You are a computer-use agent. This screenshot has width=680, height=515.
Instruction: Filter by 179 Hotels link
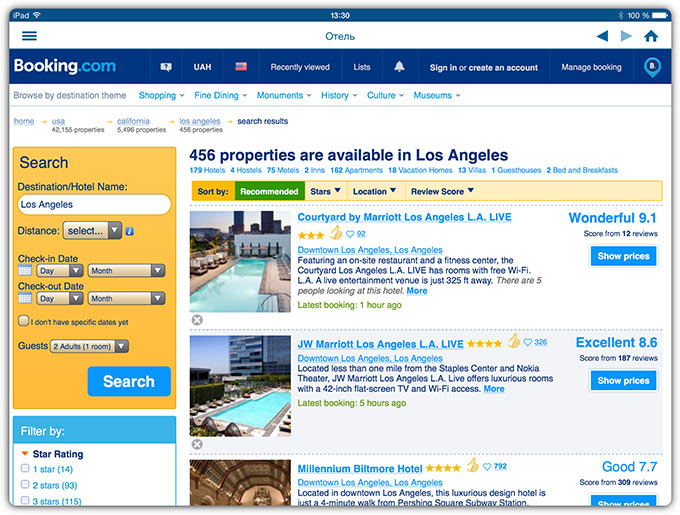[x=207, y=170]
